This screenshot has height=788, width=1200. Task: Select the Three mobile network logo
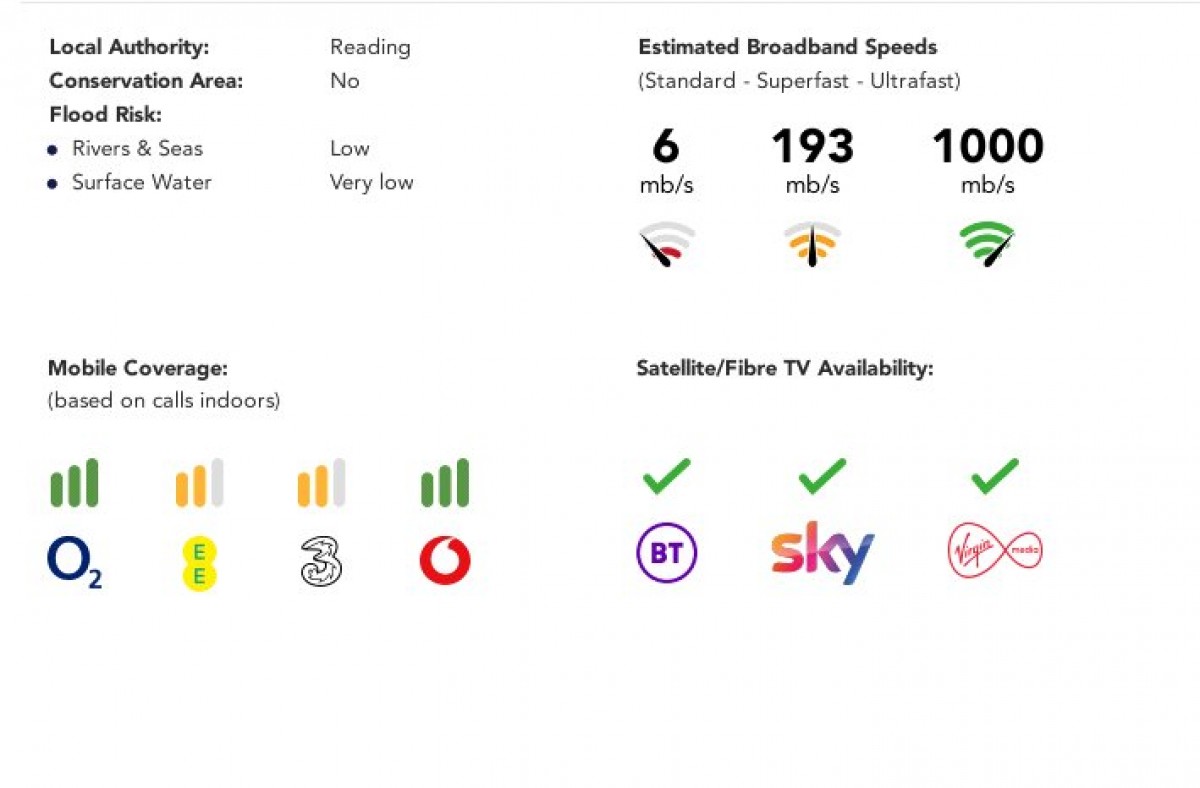click(x=321, y=562)
